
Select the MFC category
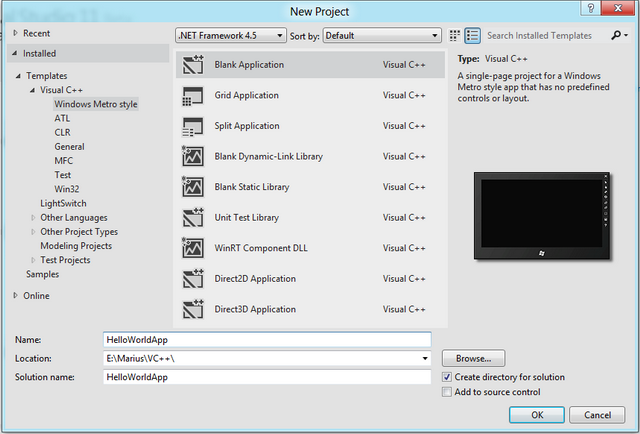tap(64, 161)
